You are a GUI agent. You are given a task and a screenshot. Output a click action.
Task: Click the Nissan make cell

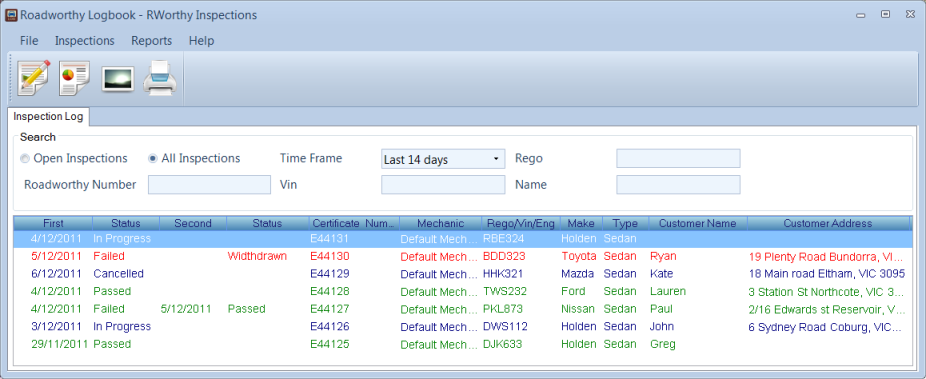578,309
